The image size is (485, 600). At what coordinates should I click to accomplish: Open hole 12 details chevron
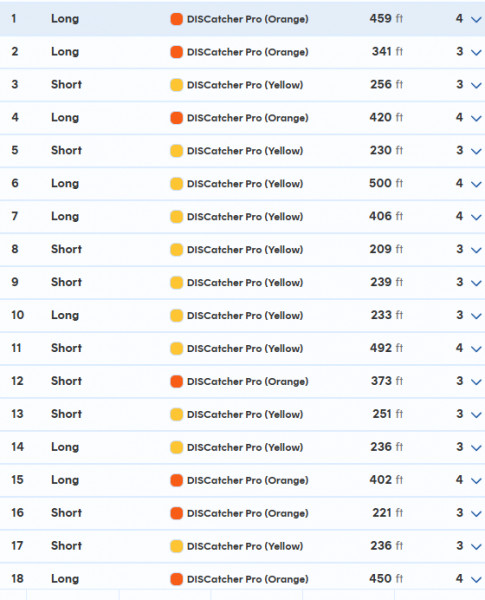(x=476, y=382)
